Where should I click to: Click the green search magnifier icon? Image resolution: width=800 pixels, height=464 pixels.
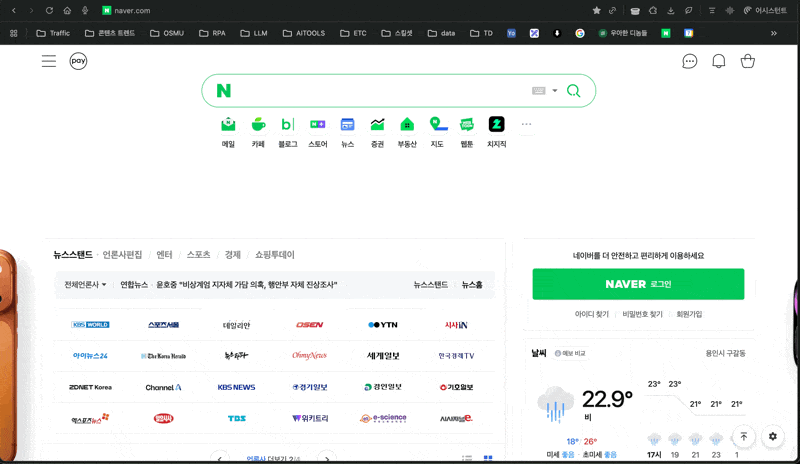[x=573, y=91]
